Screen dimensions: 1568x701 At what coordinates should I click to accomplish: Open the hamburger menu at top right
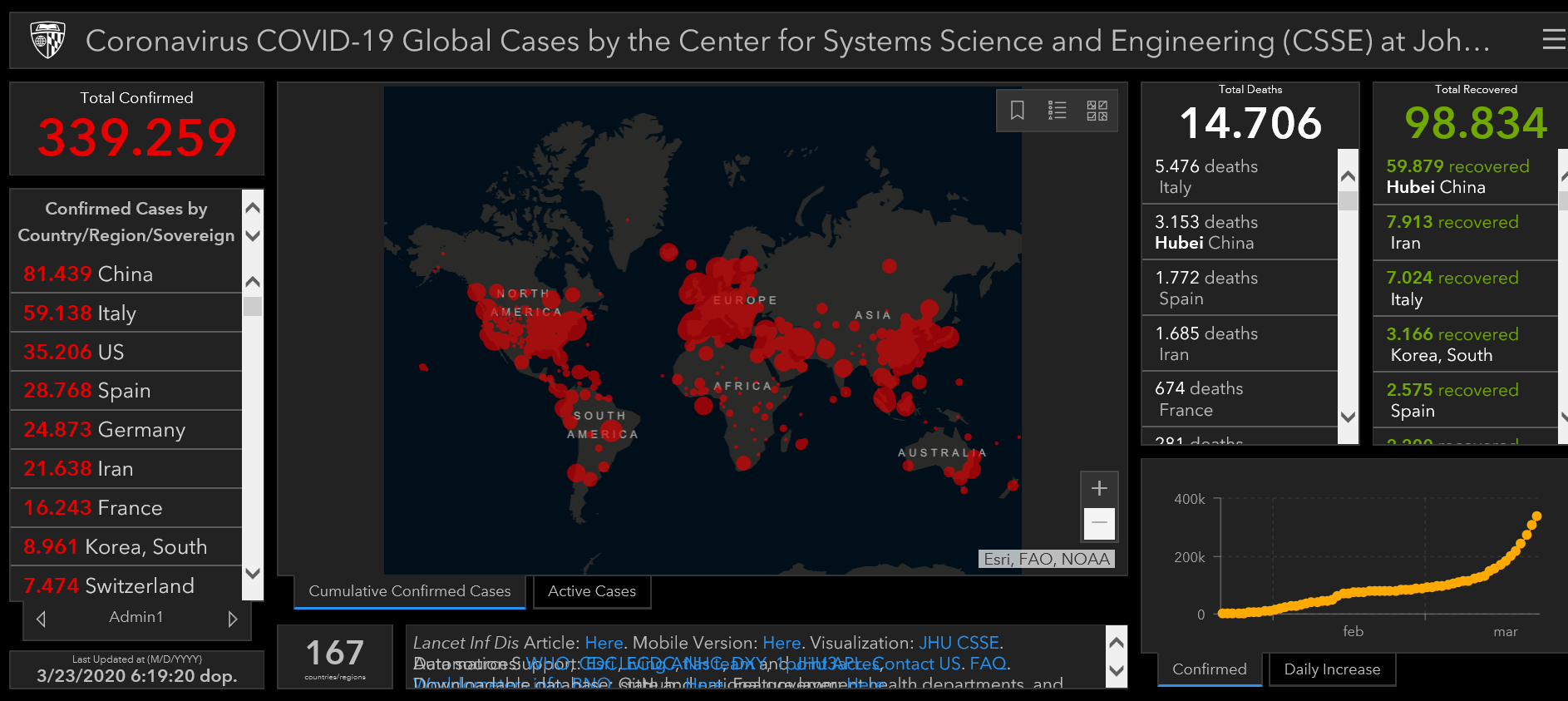pos(1553,39)
